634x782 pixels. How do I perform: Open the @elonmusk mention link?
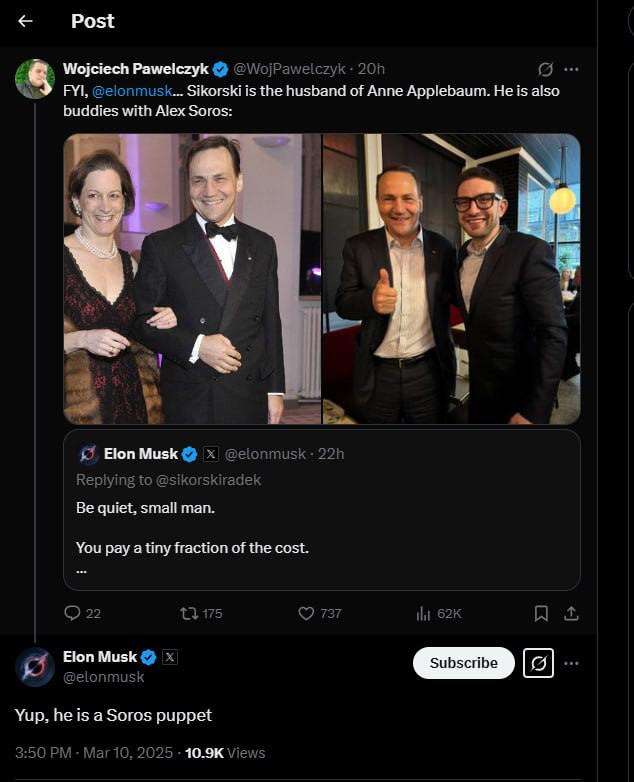(132, 90)
